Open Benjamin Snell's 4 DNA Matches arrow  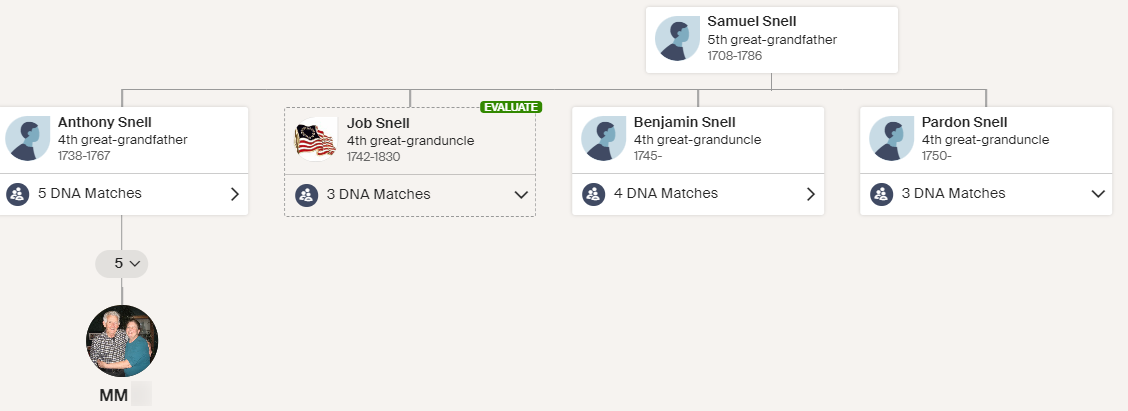coord(811,194)
